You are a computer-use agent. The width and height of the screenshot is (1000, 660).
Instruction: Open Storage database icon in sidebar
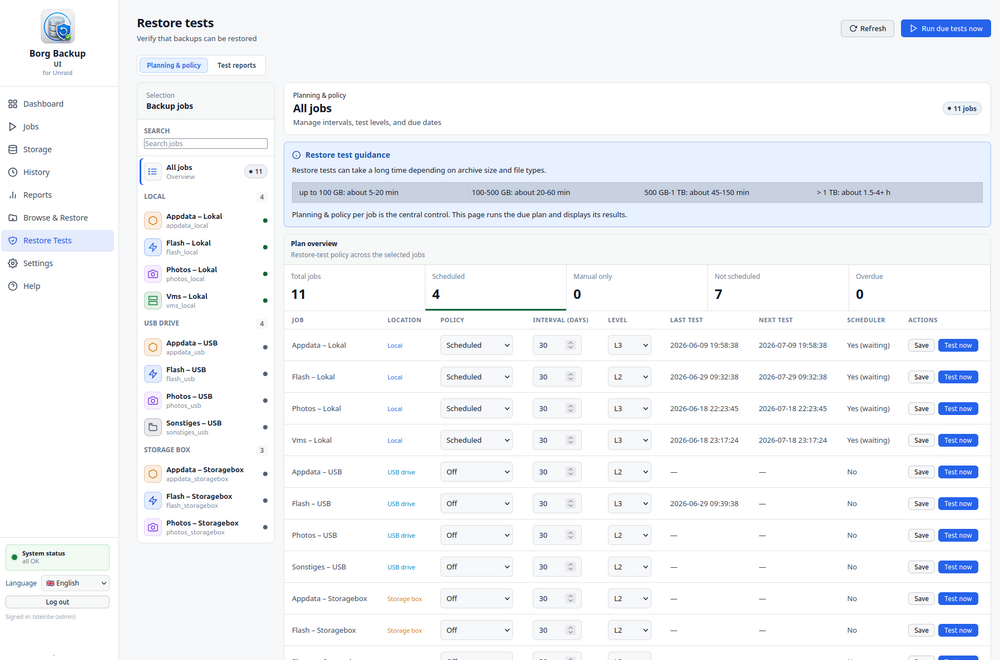tap(13, 149)
